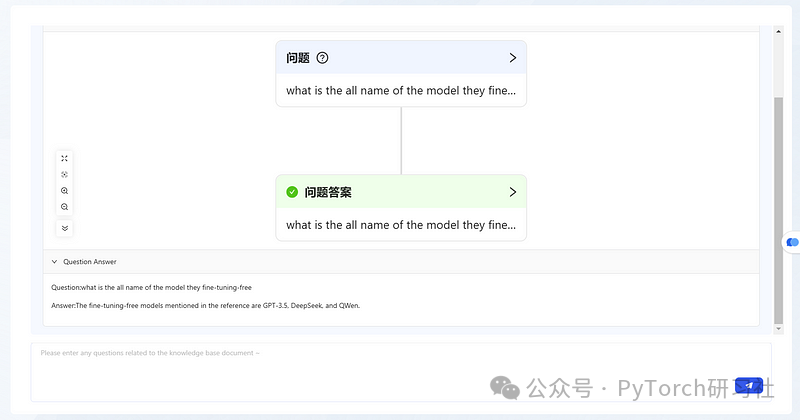Select the 问题 node header
Viewport: 800px width, 420px height.
tap(400, 58)
